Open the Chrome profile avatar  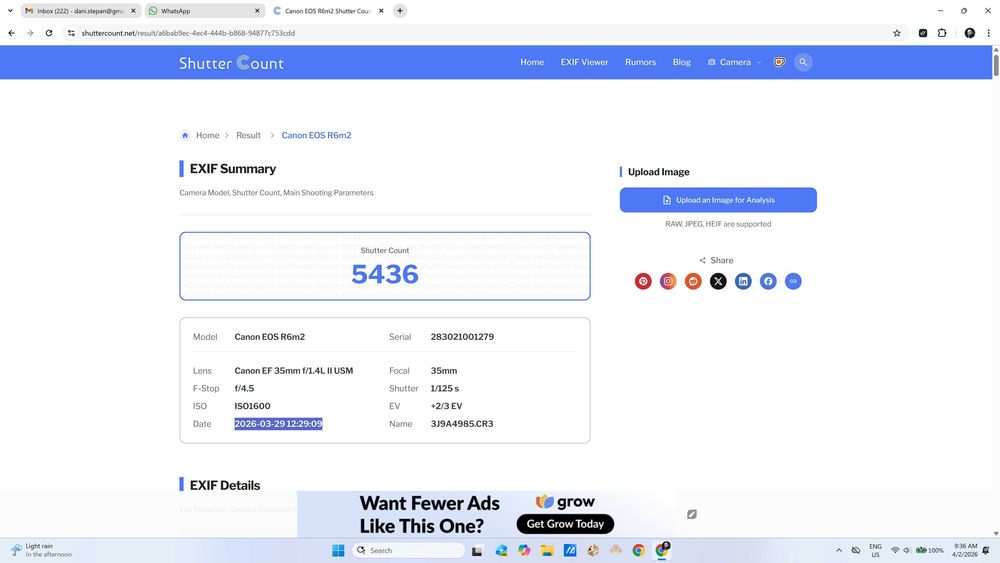click(x=969, y=33)
